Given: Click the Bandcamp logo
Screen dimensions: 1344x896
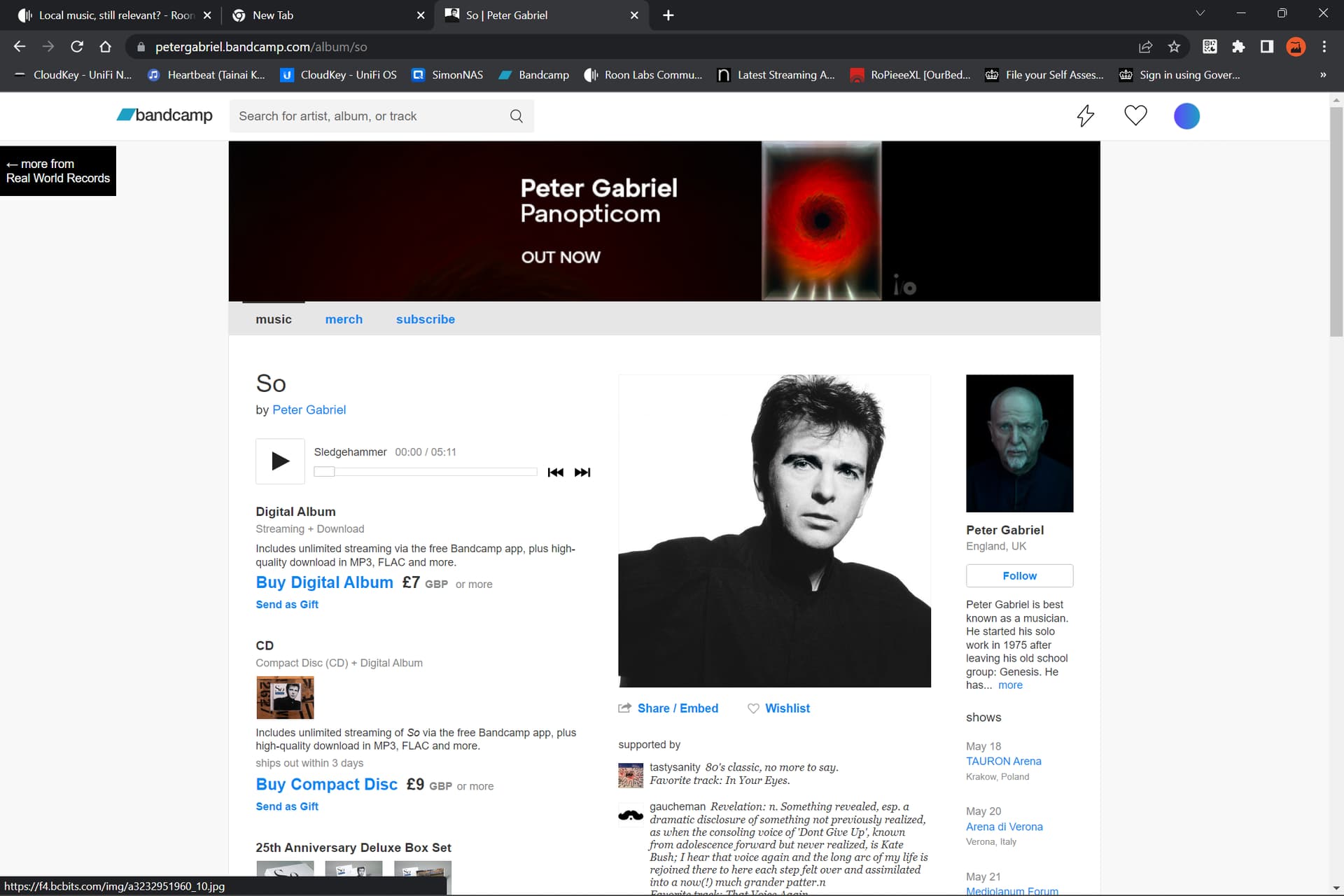Looking at the screenshot, I should pyautogui.click(x=164, y=115).
